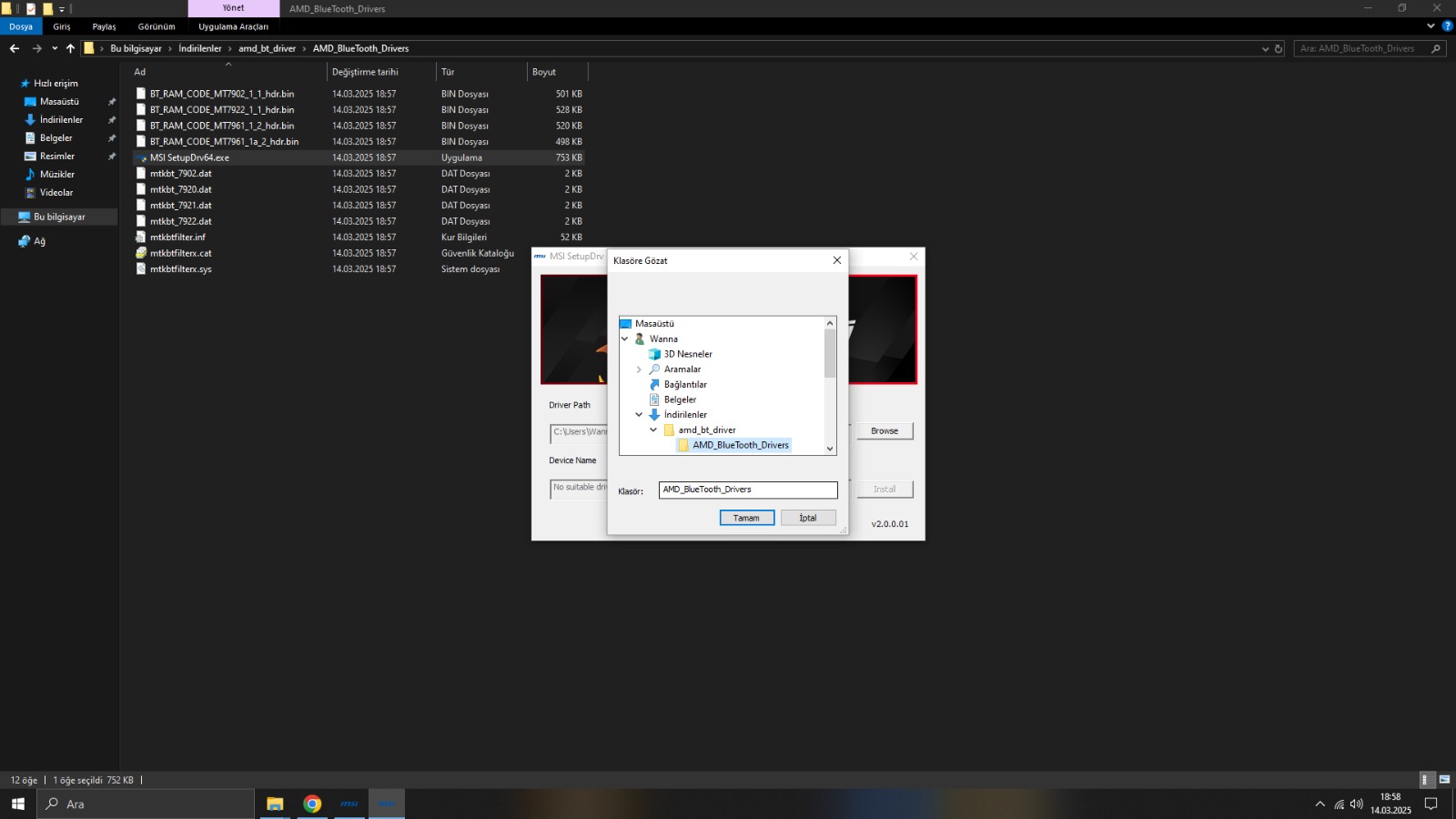Open İndirilenler in Quick access sidebar

[x=61, y=119]
